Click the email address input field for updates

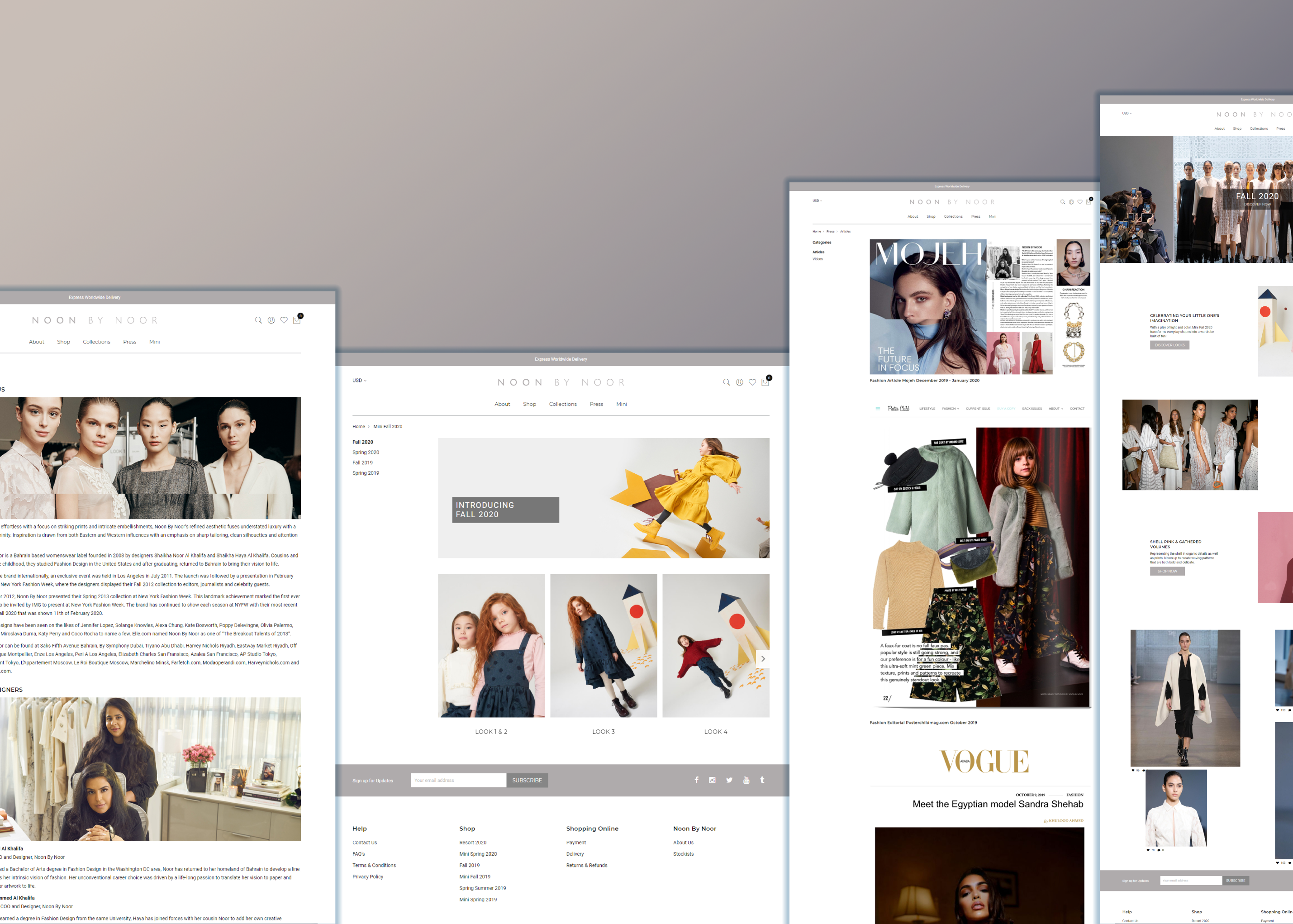[458, 780]
